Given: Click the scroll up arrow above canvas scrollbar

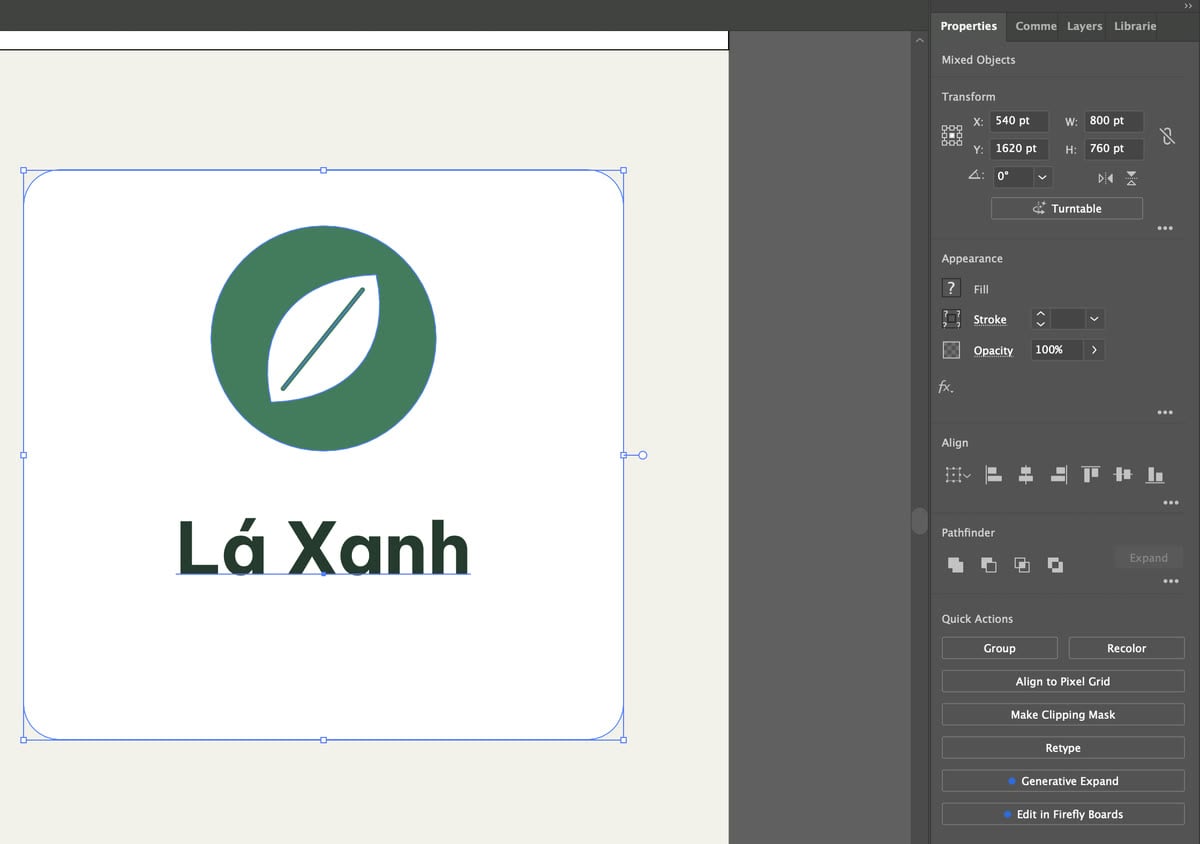Looking at the screenshot, I should pos(920,40).
